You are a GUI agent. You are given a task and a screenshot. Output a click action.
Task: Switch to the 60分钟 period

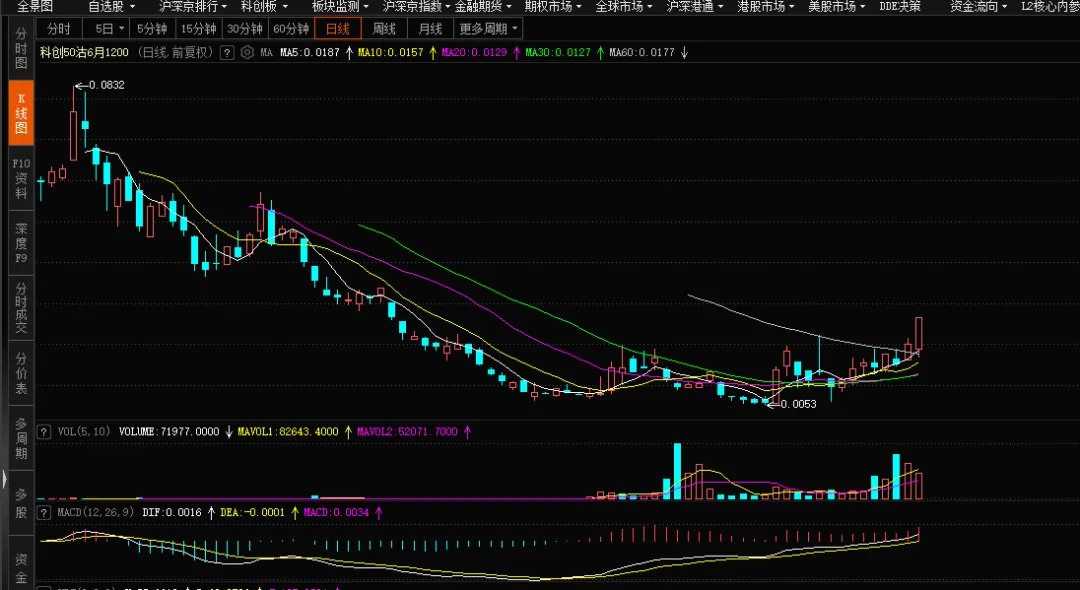pos(291,29)
